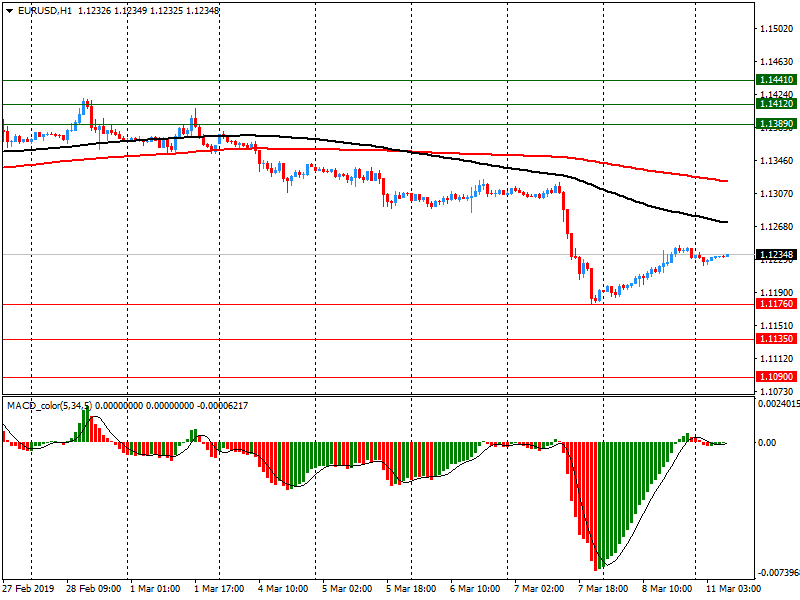Click the 11 Mar 03:00 time label

click(x=733, y=588)
